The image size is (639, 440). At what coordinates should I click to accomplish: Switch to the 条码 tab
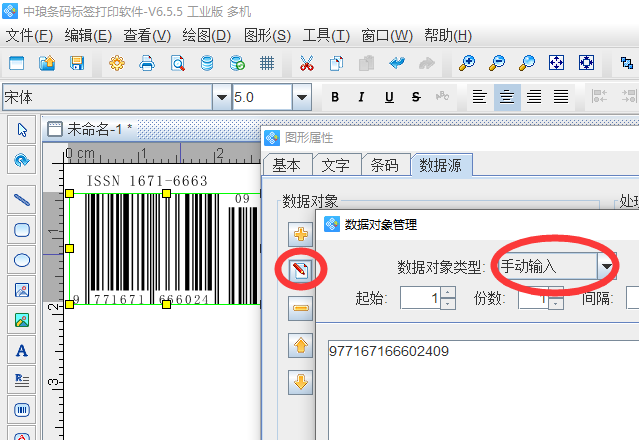385,165
